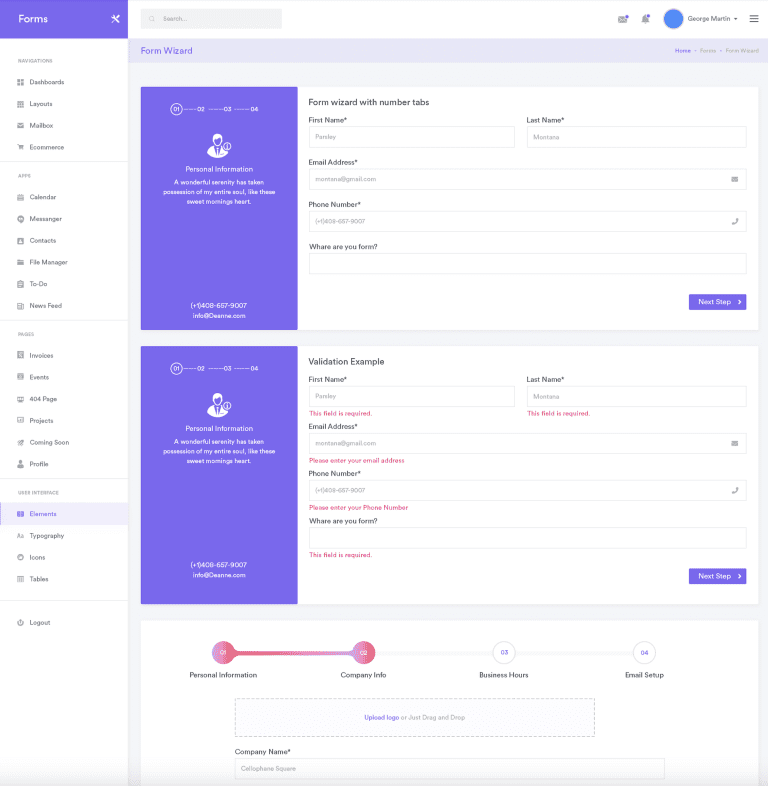Click the Calendar icon in the sidebar
768x786 pixels.
pos(20,198)
